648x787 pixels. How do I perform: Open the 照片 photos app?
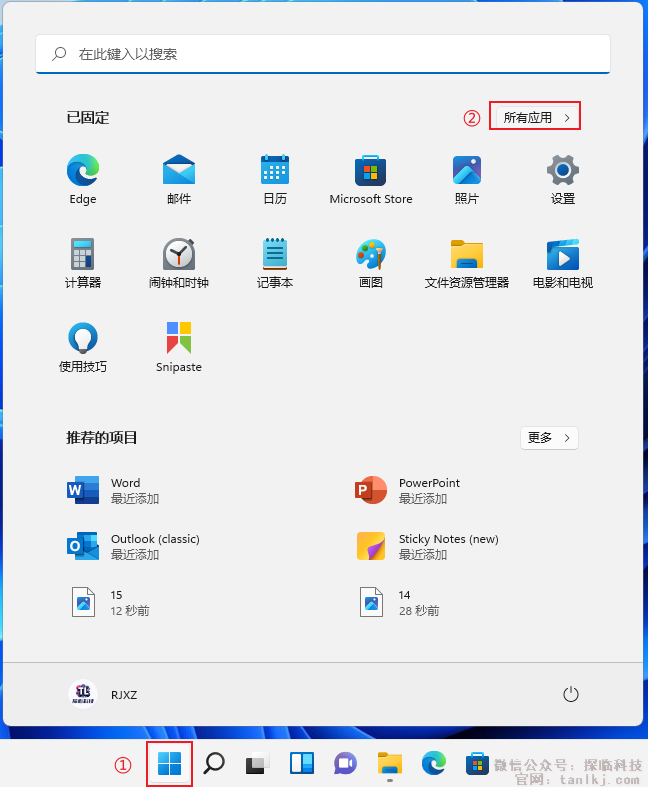(467, 179)
